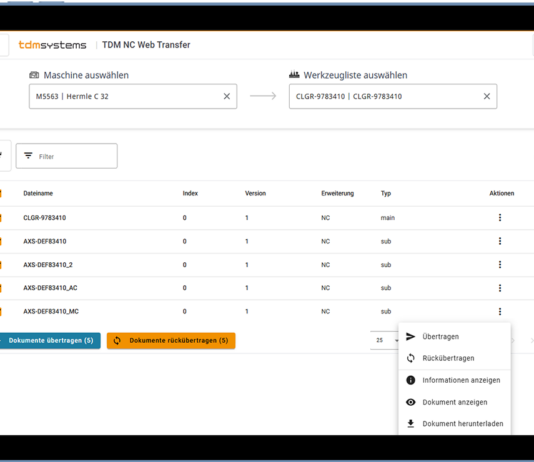Click the download icon for Dokument herunterladen
The height and width of the screenshot is (462, 534).
click(x=411, y=424)
